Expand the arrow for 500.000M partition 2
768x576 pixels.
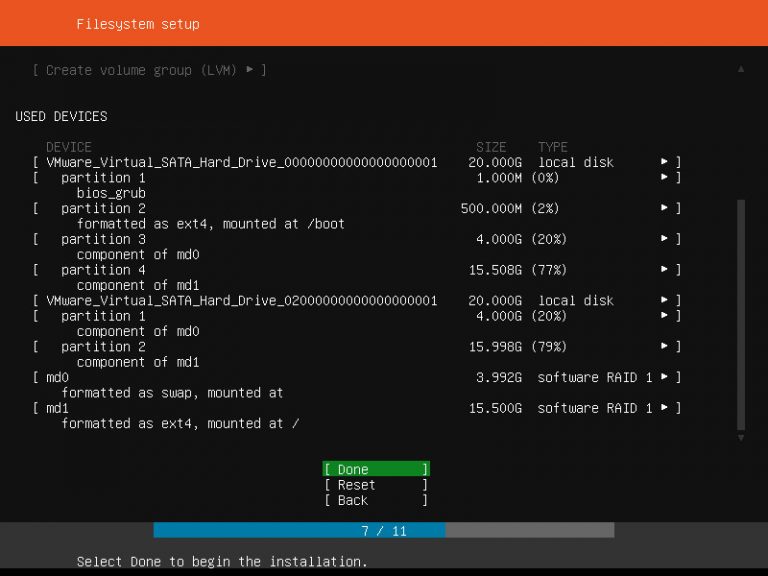click(x=664, y=208)
